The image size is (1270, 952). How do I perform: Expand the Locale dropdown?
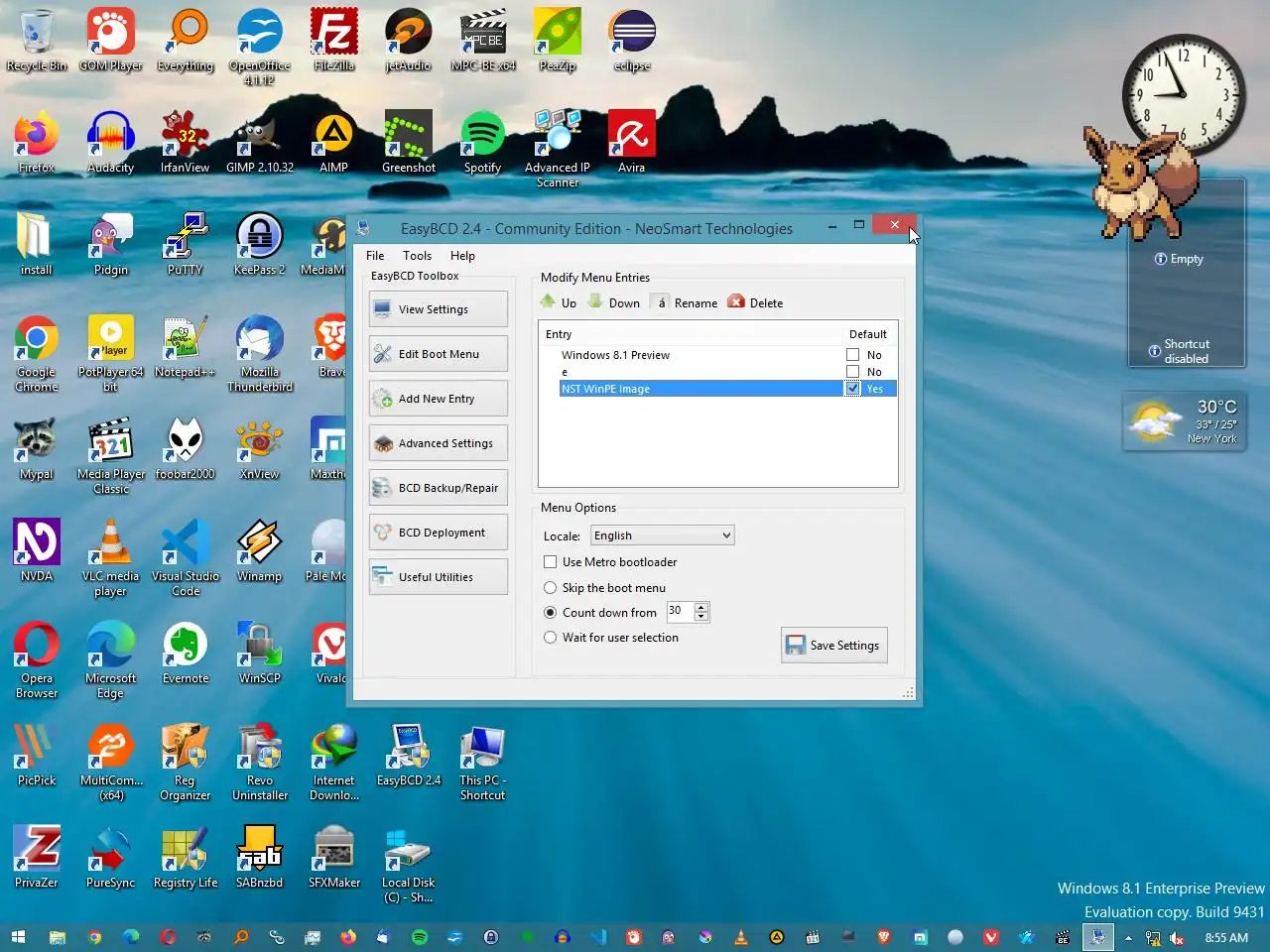(x=662, y=535)
